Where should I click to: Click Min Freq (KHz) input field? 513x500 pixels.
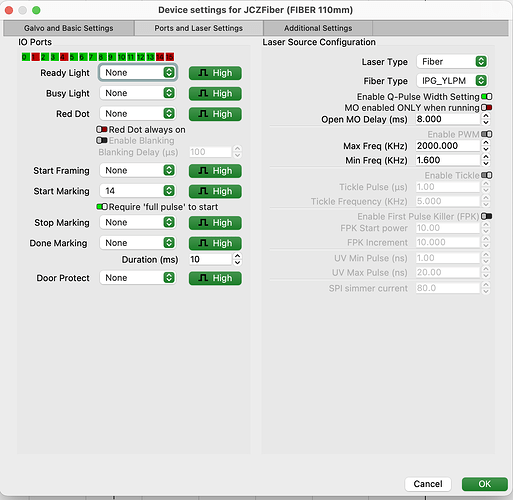click(x=448, y=160)
